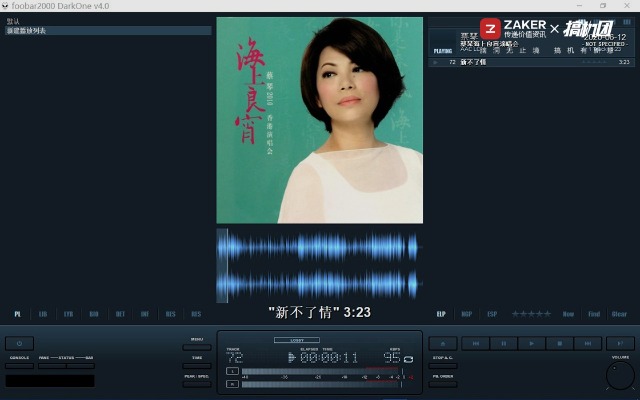Adjust the VOLUME knob

pos(620,375)
